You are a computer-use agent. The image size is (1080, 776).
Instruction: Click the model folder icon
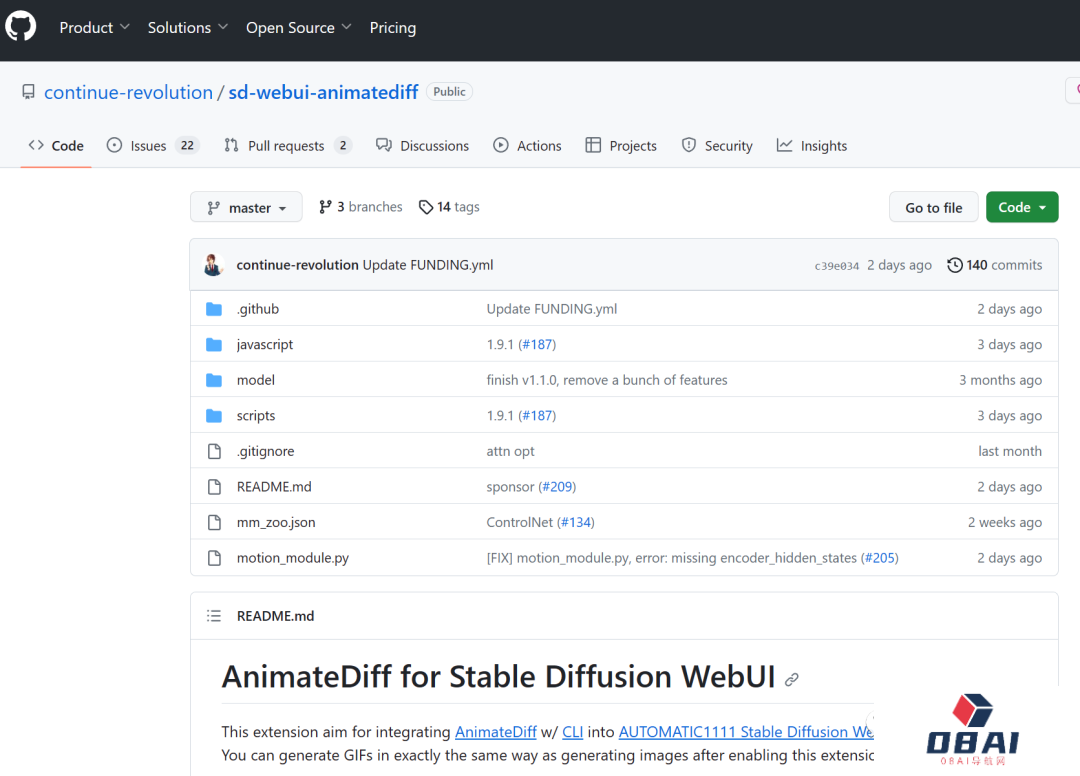tap(214, 380)
